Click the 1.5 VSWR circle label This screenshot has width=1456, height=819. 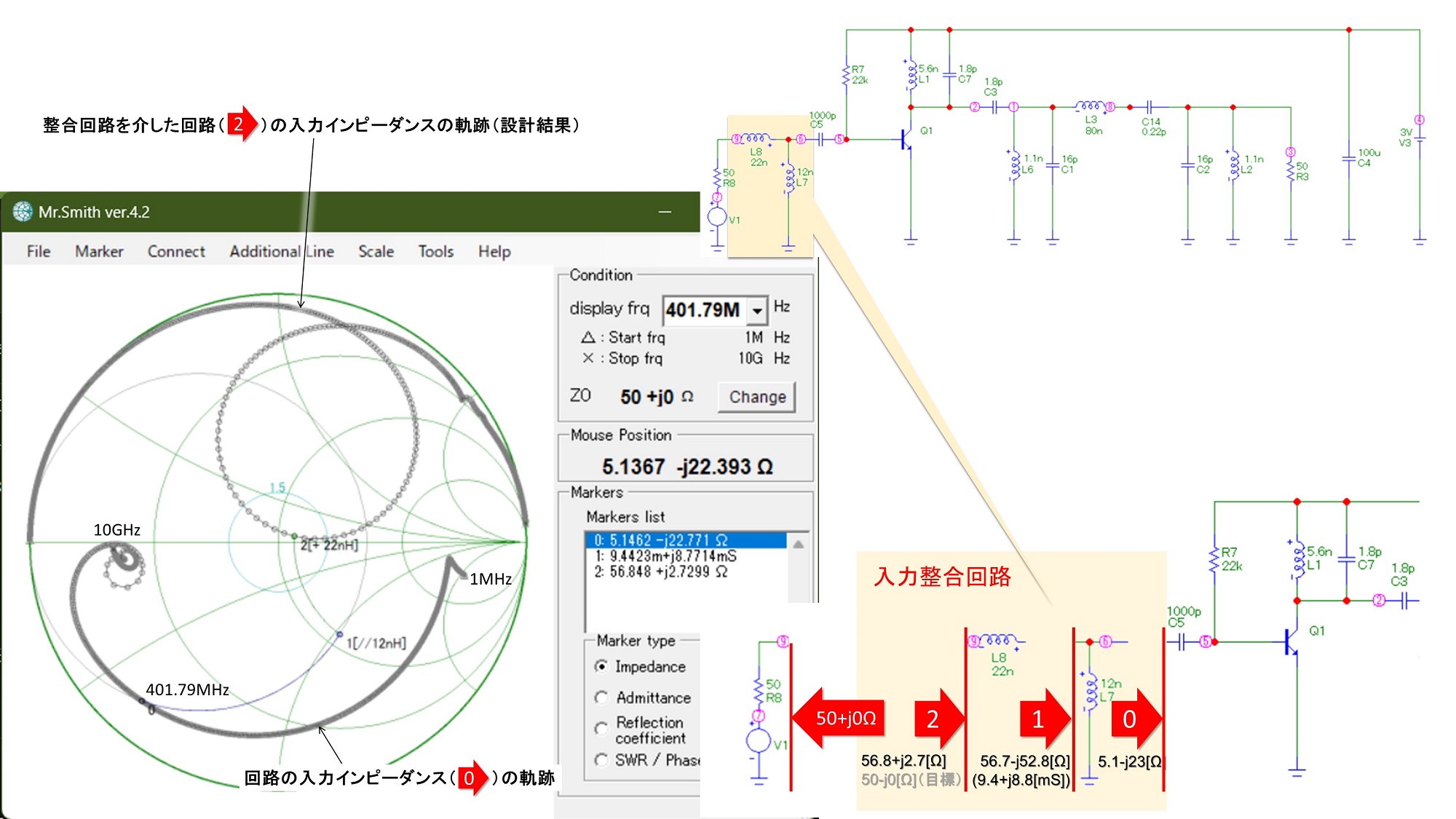click(277, 487)
